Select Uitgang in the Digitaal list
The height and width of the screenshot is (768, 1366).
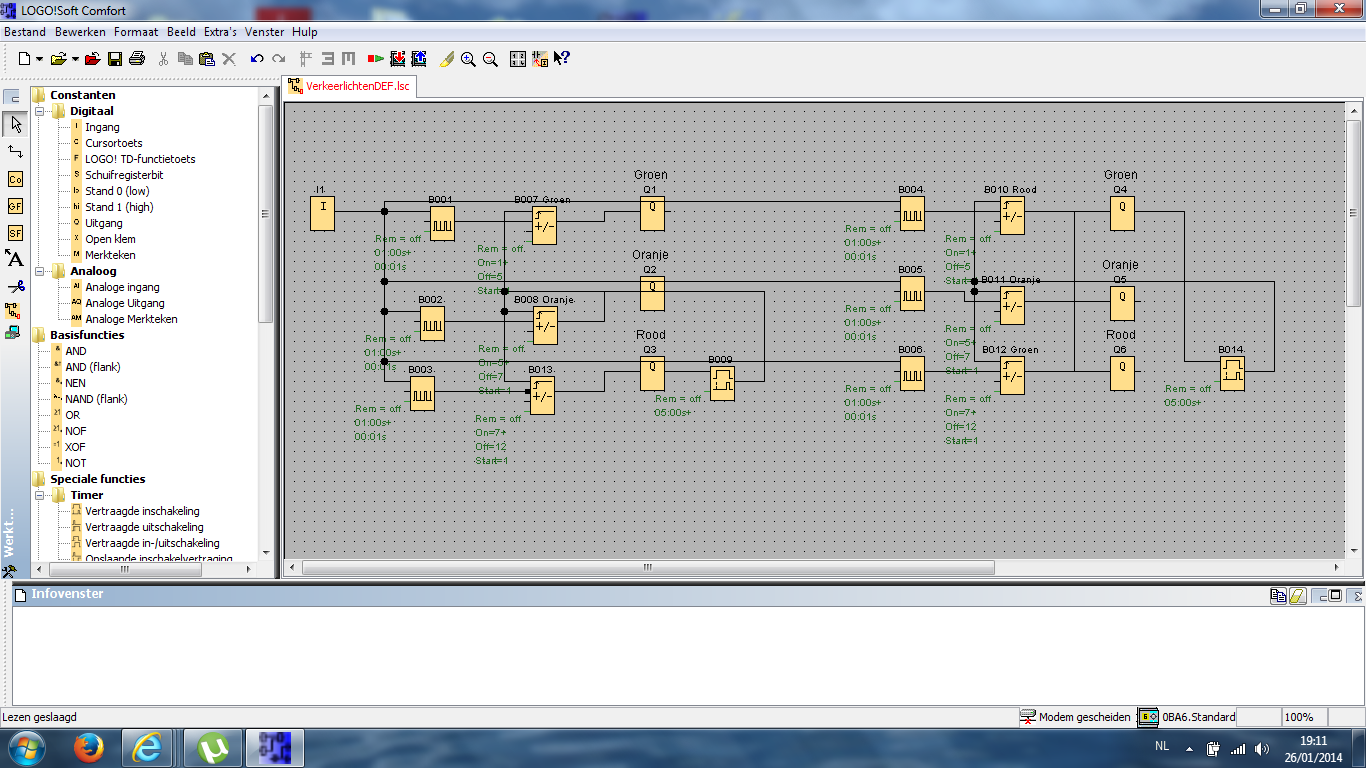click(x=103, y=223)
